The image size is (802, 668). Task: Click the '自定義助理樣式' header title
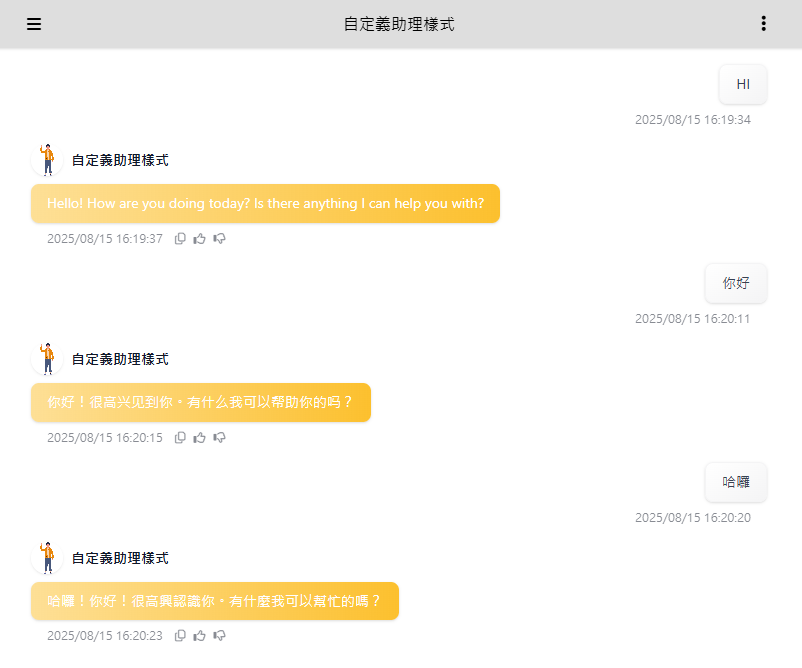pyautogui.click(x=399, y=24)
